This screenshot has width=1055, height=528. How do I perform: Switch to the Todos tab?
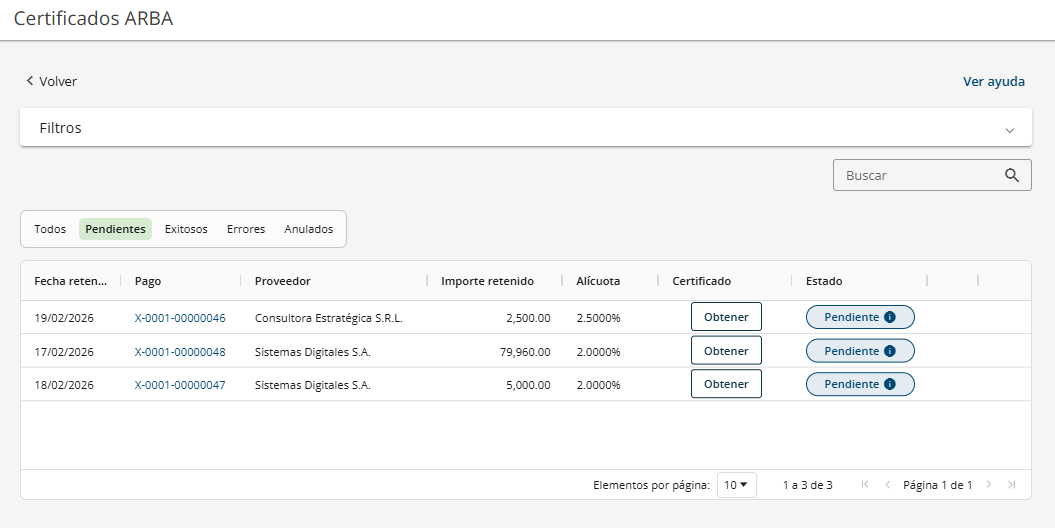(50, 229)
